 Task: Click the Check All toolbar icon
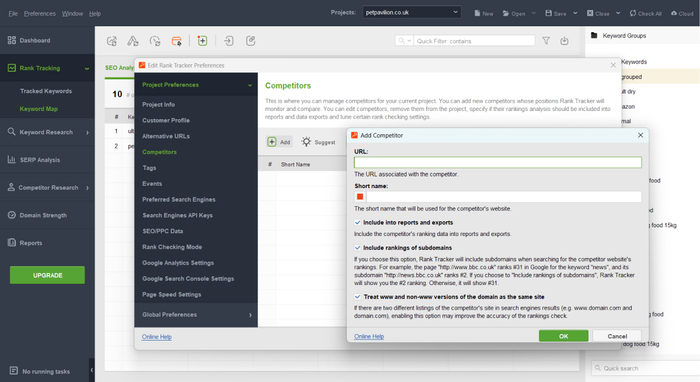tap(633, 13)
